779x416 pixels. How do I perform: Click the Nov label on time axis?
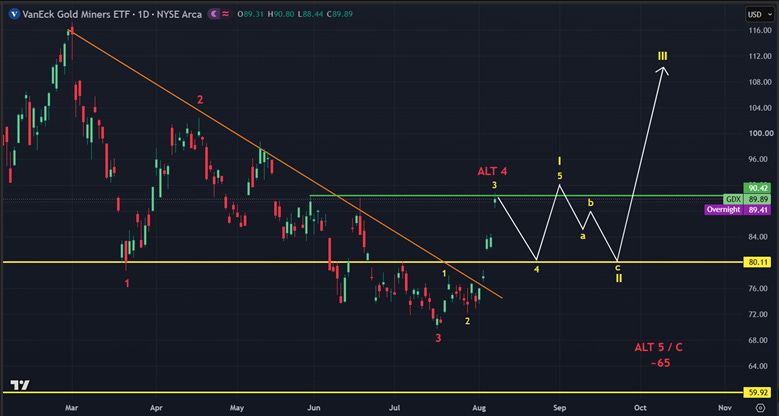coord(725,408)
